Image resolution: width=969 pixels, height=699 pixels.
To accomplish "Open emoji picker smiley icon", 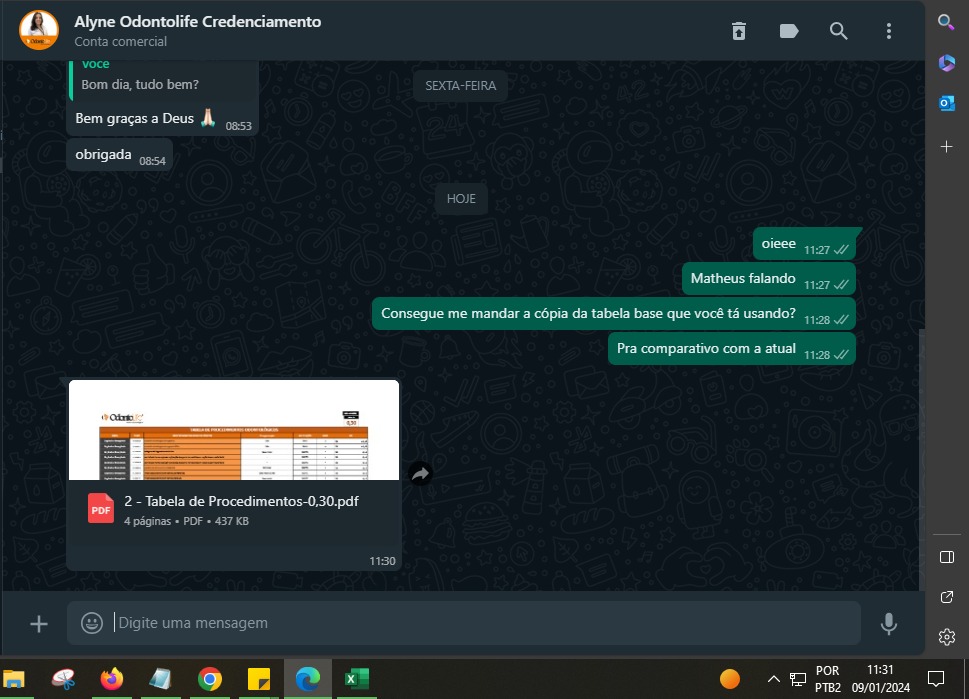I will click(x=92, y=623).
